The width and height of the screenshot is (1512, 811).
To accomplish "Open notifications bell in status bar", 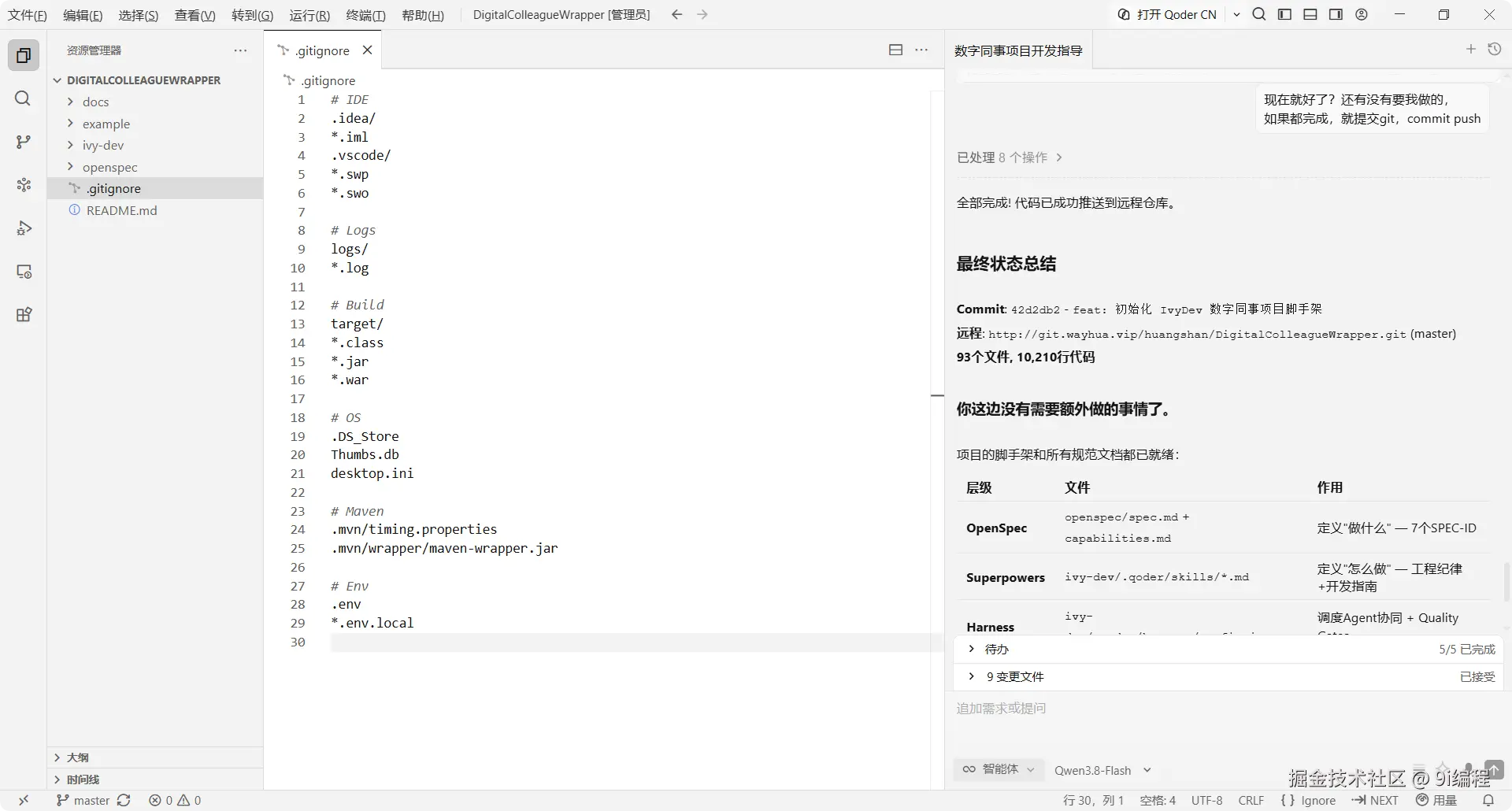I will click(x=1488, y=800).
